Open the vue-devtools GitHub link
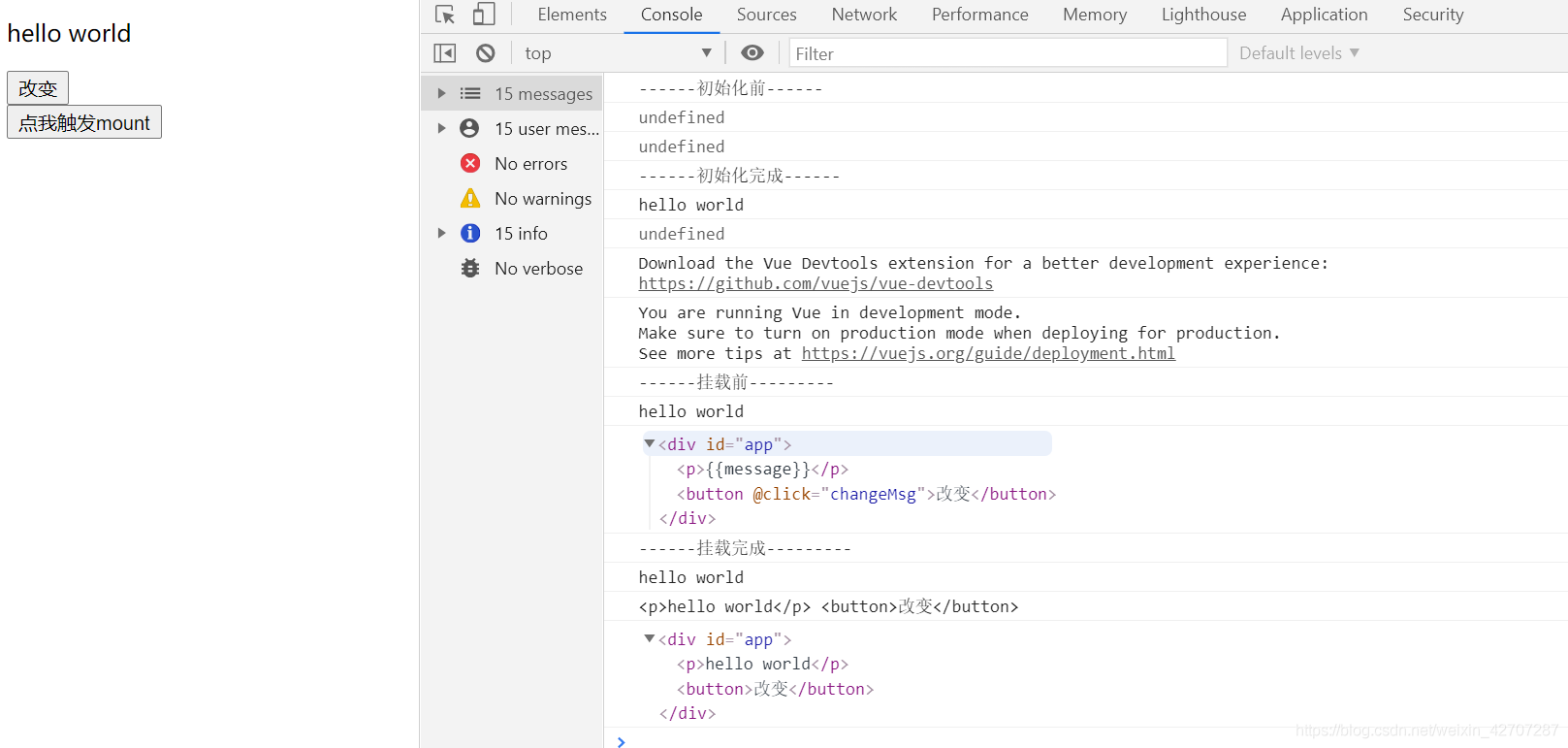The height and width of the screenshot is (748, 1568). click(x=816, y=284)
